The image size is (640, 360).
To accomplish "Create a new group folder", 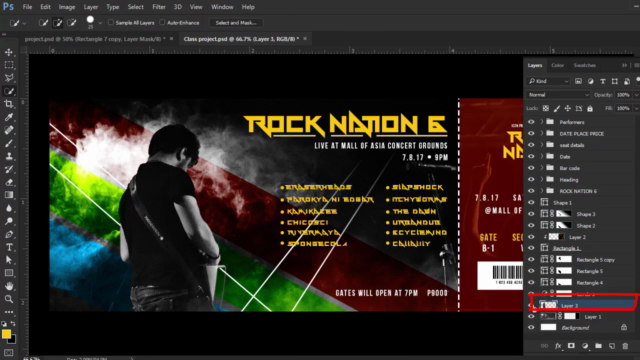I will pos(598,346).
